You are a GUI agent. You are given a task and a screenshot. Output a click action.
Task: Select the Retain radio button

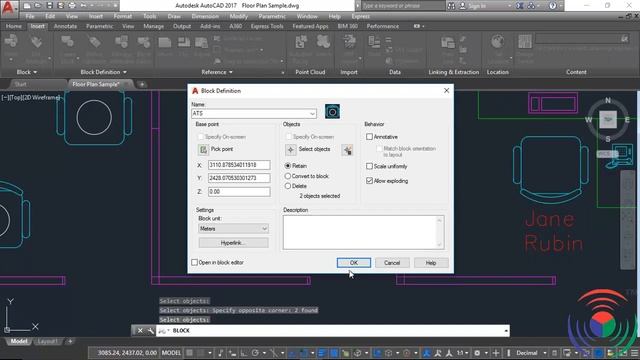point(288,166)
